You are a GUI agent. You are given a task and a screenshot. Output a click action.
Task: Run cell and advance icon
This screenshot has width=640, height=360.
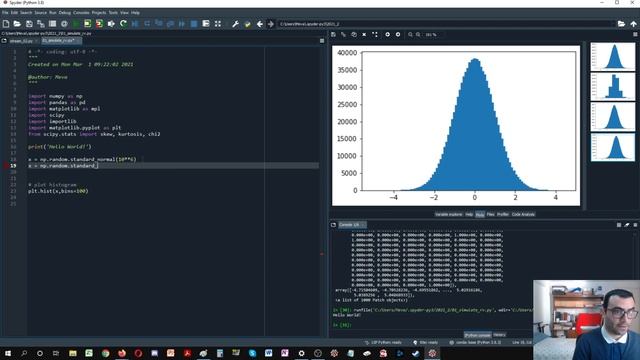(x=99, y=24)
